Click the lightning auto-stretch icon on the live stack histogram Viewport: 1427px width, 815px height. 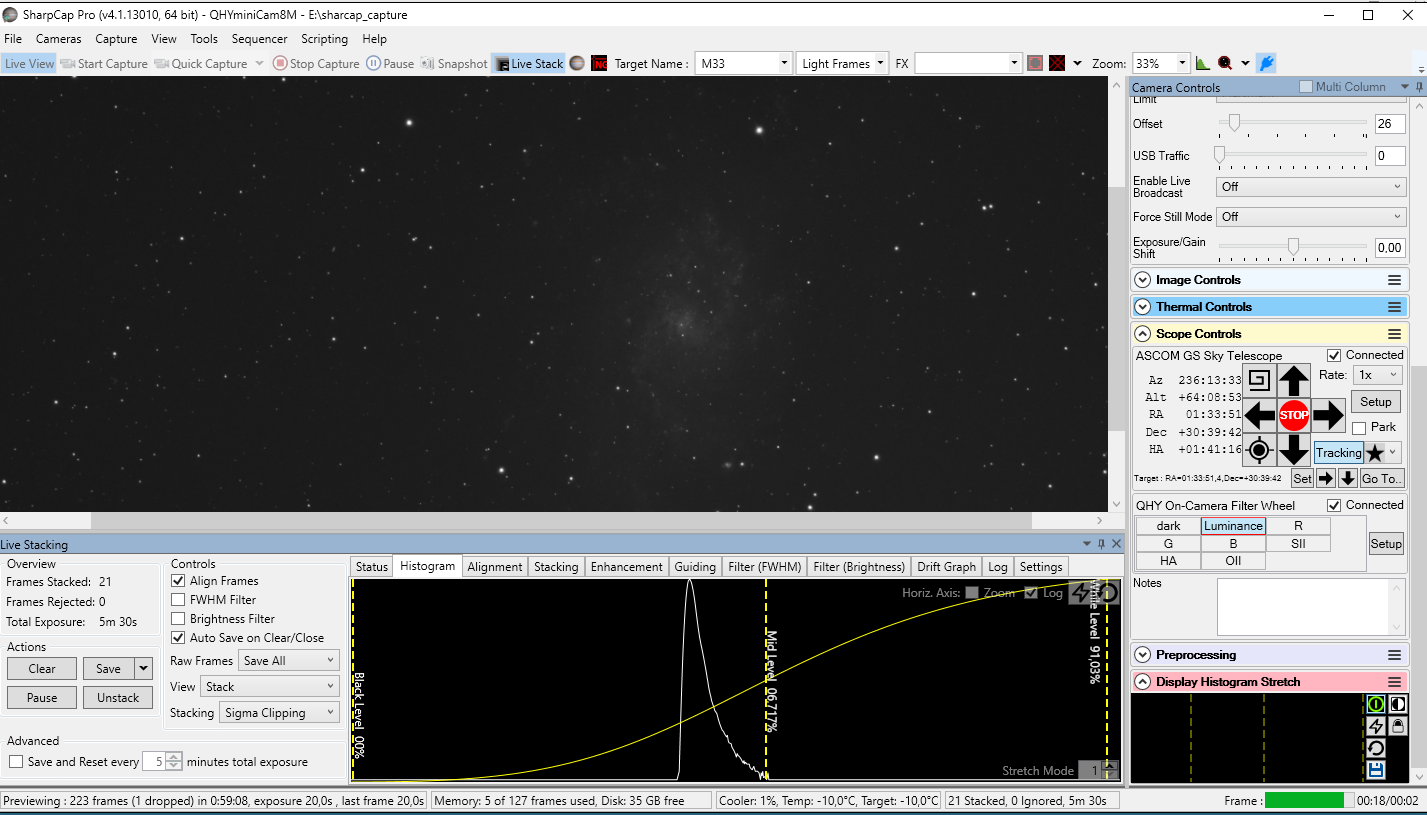coord(1080,594)
